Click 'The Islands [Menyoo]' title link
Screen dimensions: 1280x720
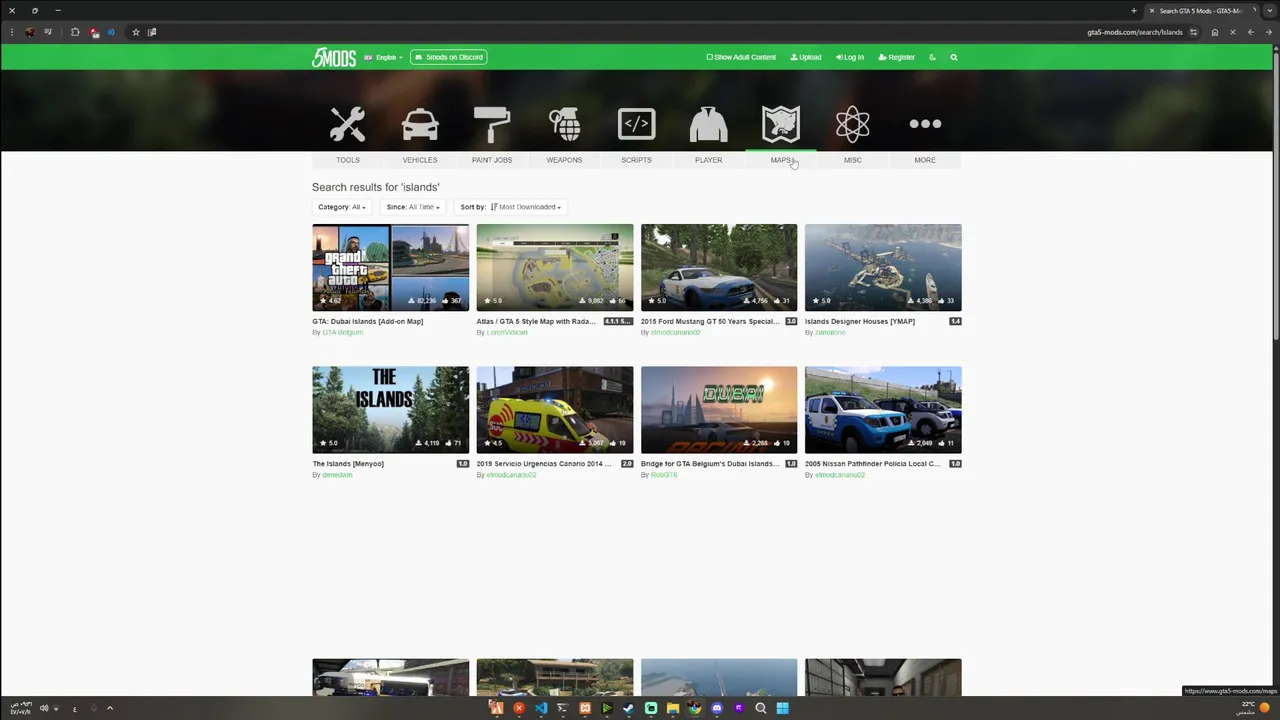tap(348, 463)
